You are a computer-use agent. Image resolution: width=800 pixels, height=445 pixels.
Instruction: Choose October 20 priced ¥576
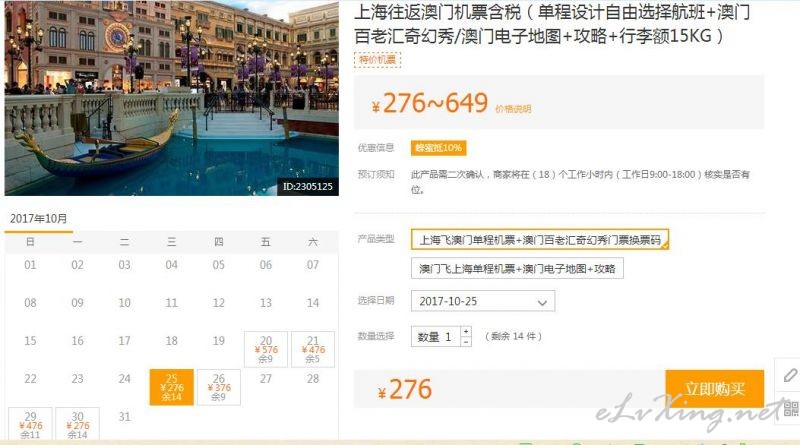pyautogui.click(x=266, y=350)
